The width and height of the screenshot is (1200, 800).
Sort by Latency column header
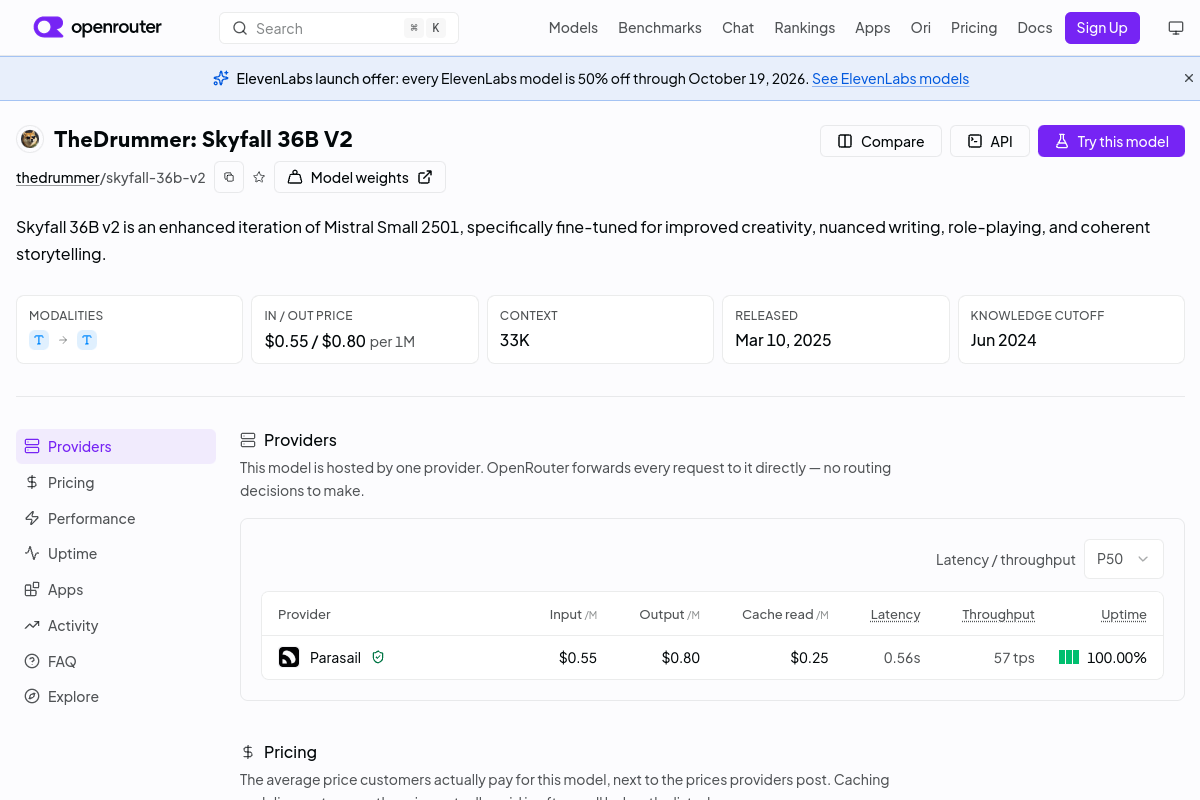895,614
